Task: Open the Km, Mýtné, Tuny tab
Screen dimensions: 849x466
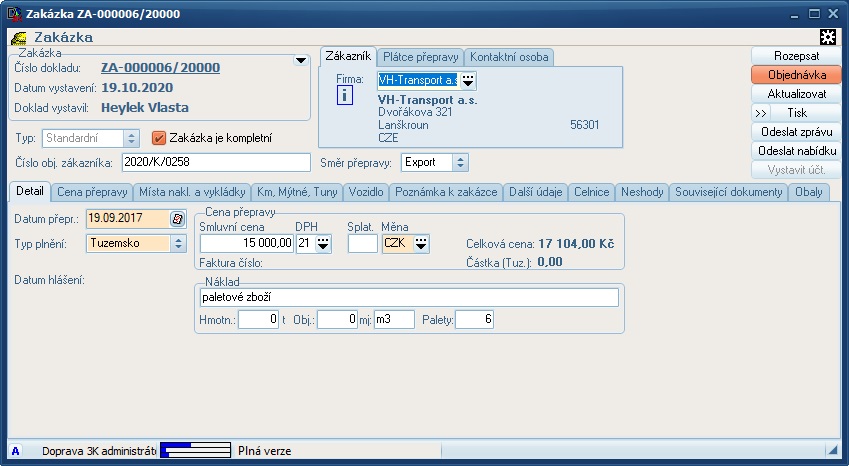Action: (297, 192)
